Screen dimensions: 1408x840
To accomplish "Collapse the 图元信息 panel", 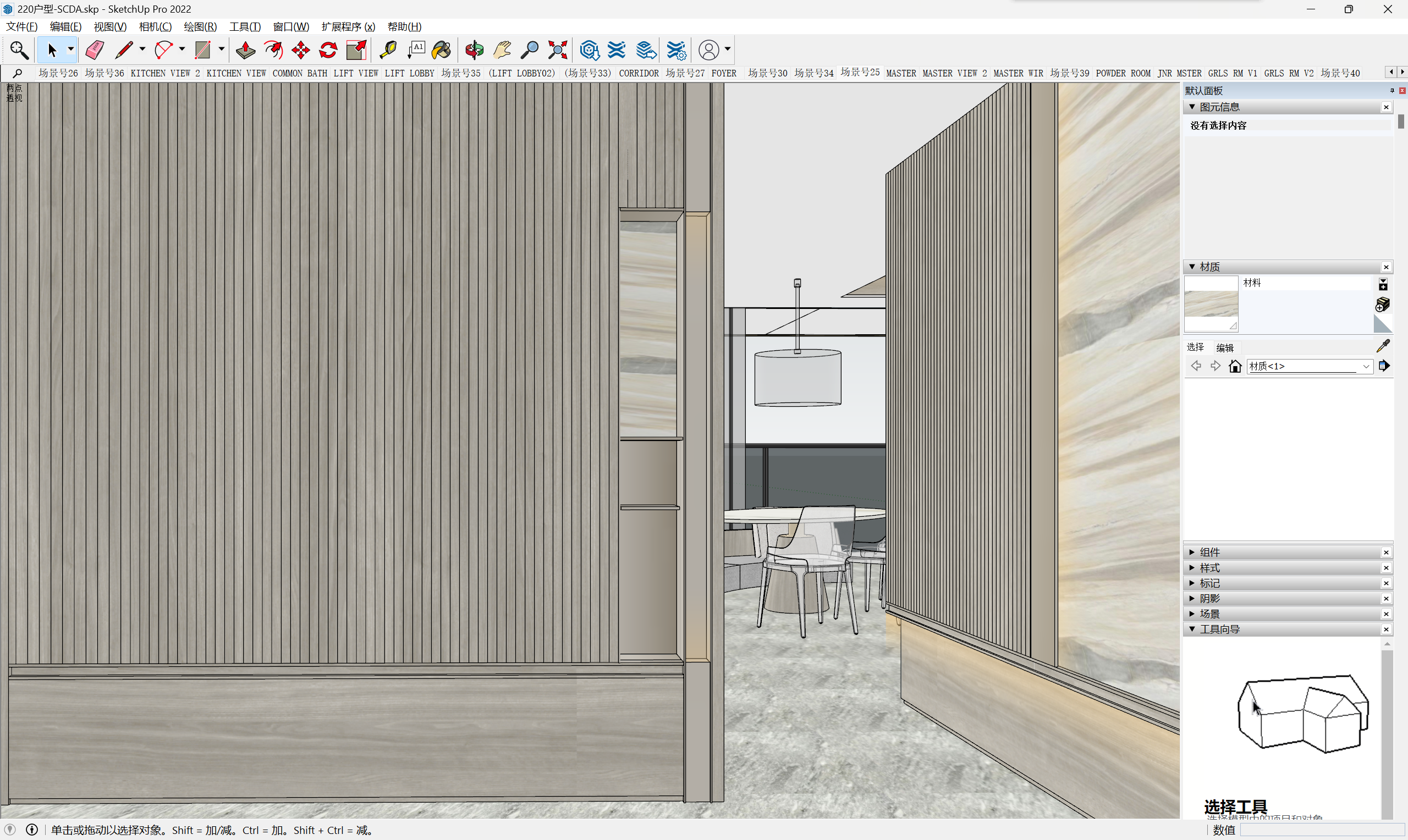I will point(1192,107).
